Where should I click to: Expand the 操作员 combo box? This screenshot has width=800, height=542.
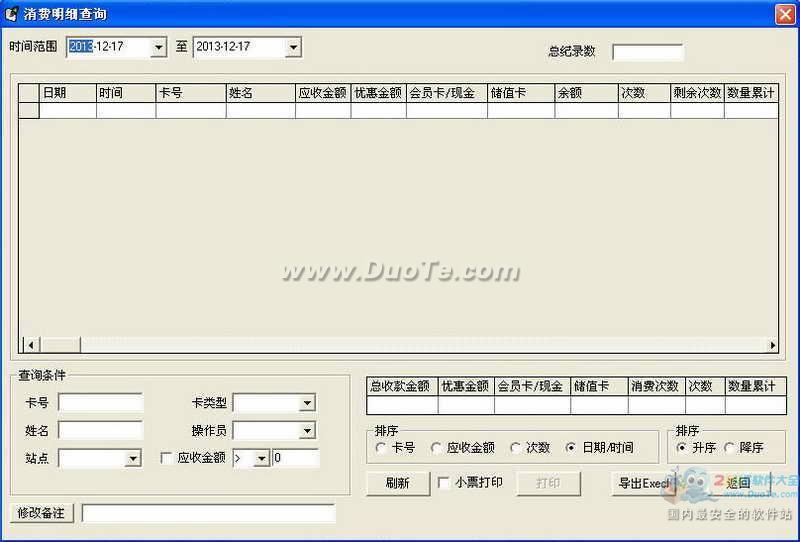pos(307,431)
